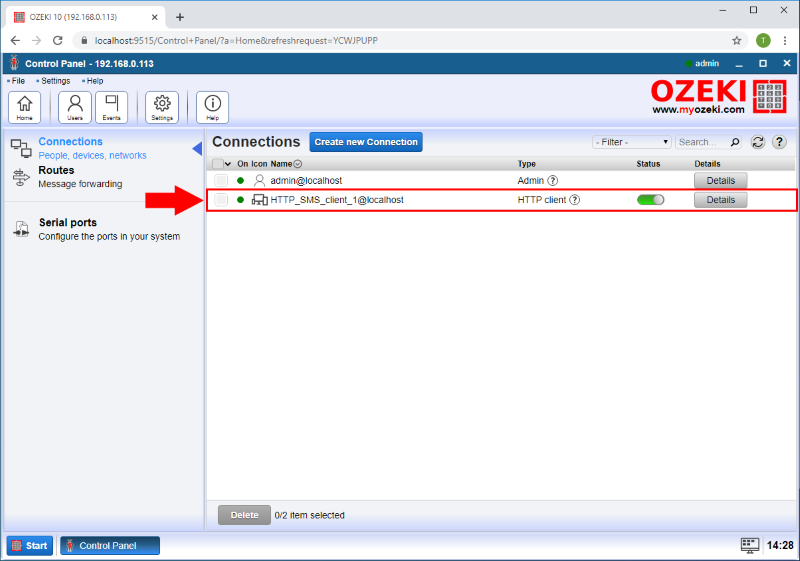800x561 pixels.
Task: Click the help icon next to HTTP client type
Action: pyautogui.click(x=574, y=200)
